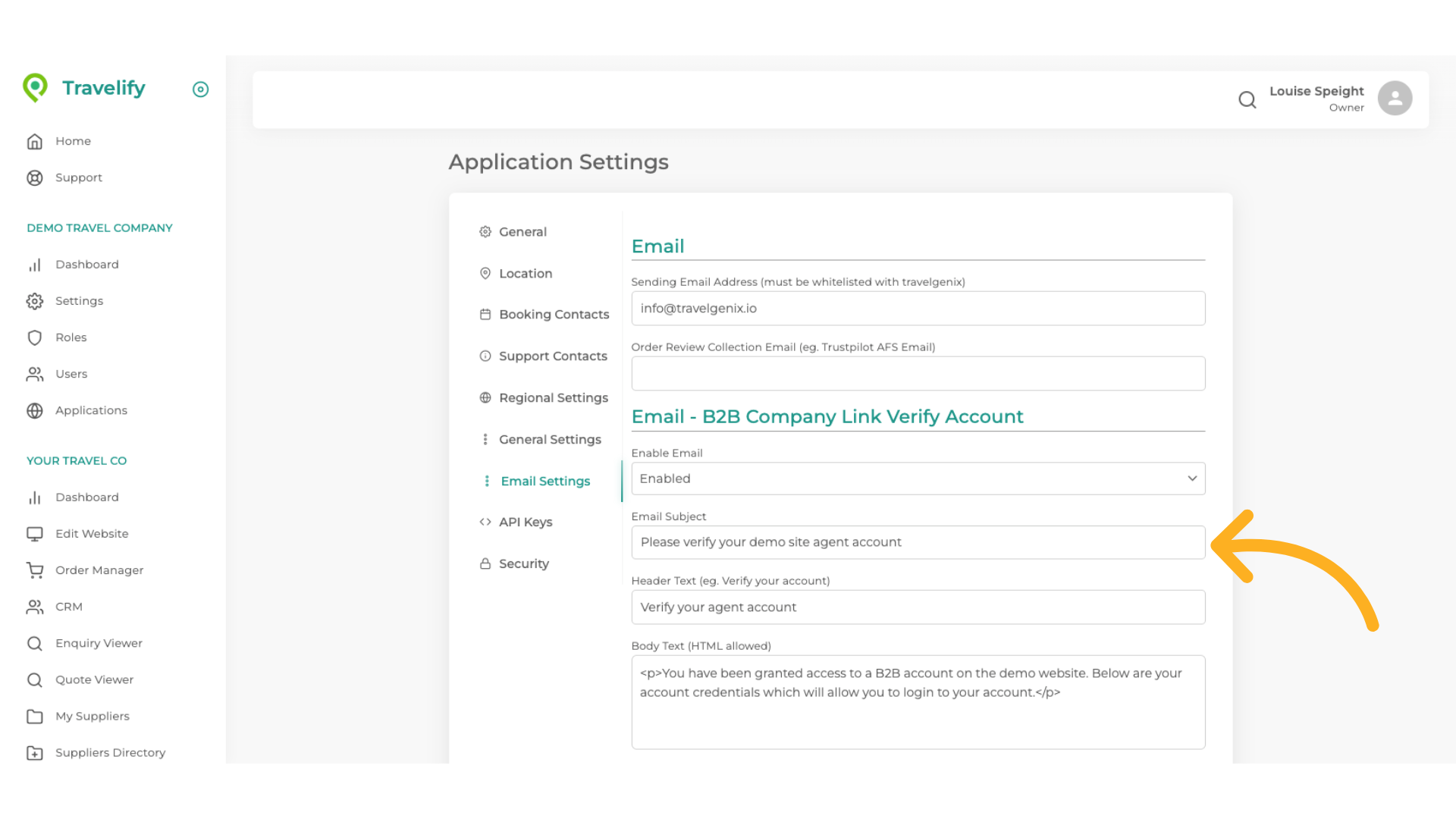Collapse sidebar using the circle target icon
The image size is (1456, 819).
click(200, 89)
